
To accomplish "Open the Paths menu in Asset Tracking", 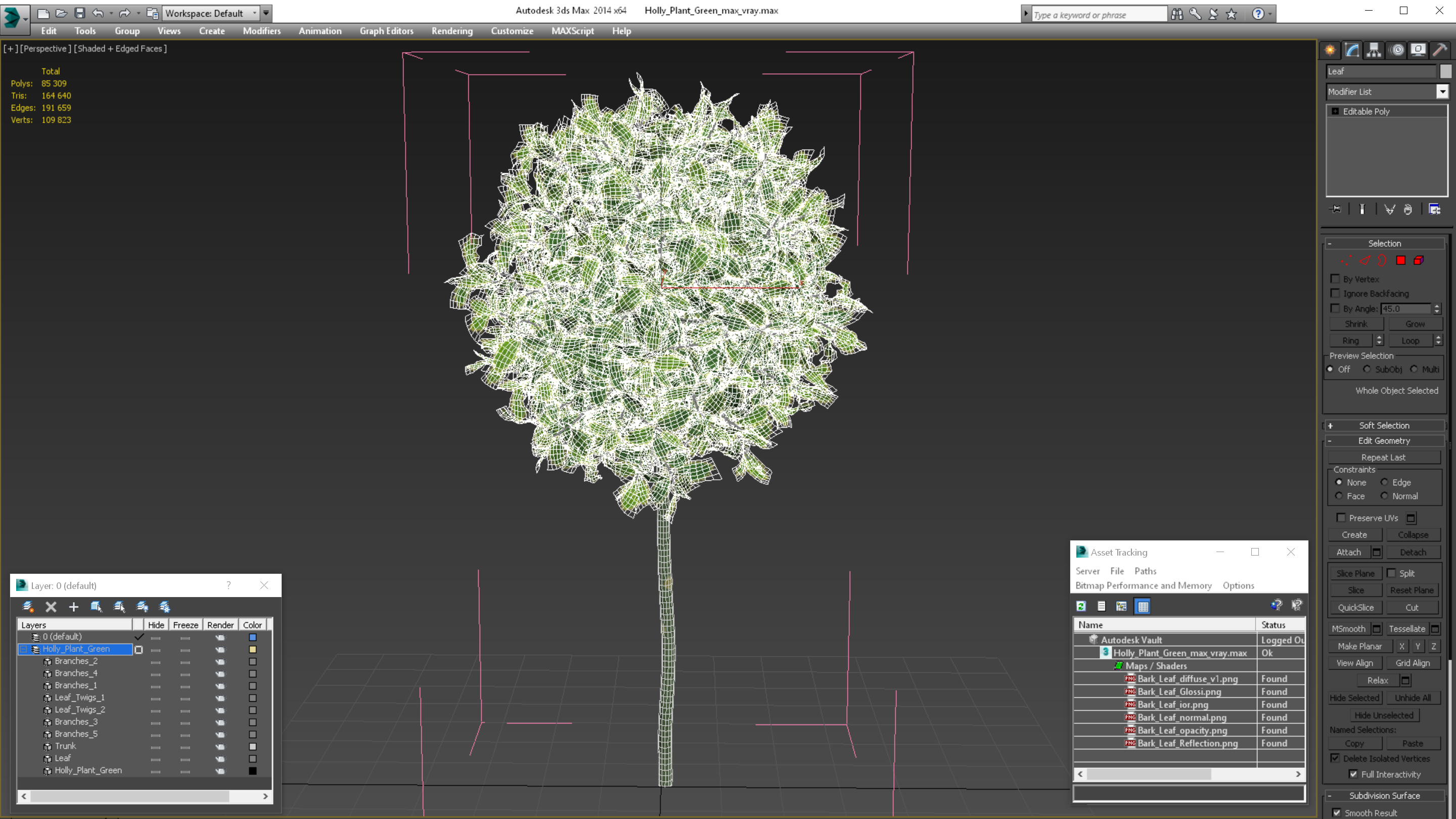I will (1145, 571).
